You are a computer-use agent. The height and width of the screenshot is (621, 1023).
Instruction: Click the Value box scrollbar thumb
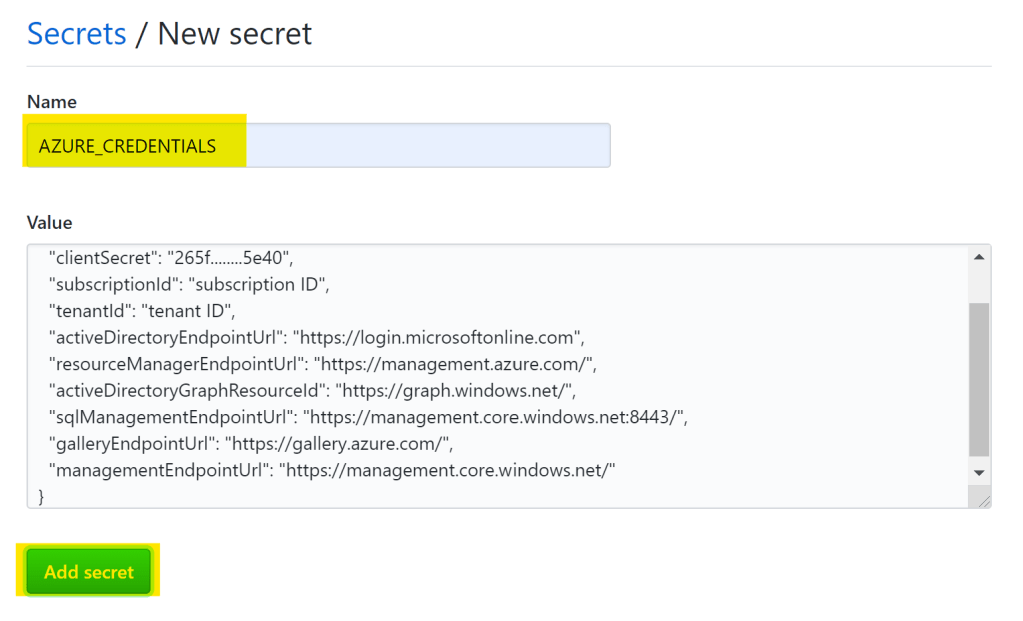point(979,380)
